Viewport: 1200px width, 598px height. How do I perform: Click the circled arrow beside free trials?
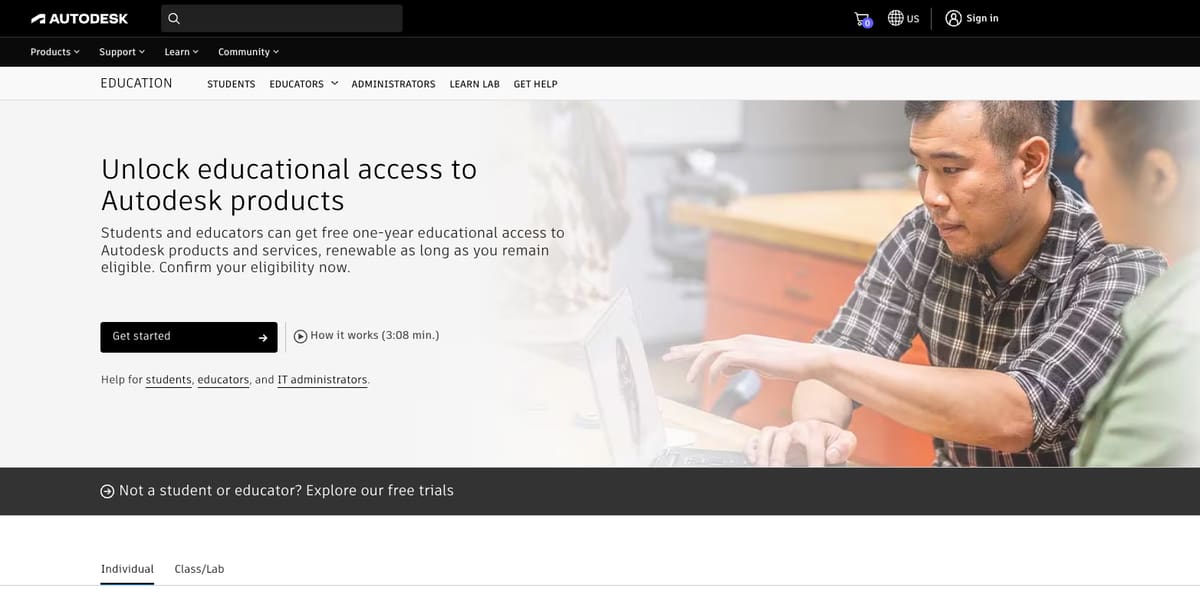point(107,491)
